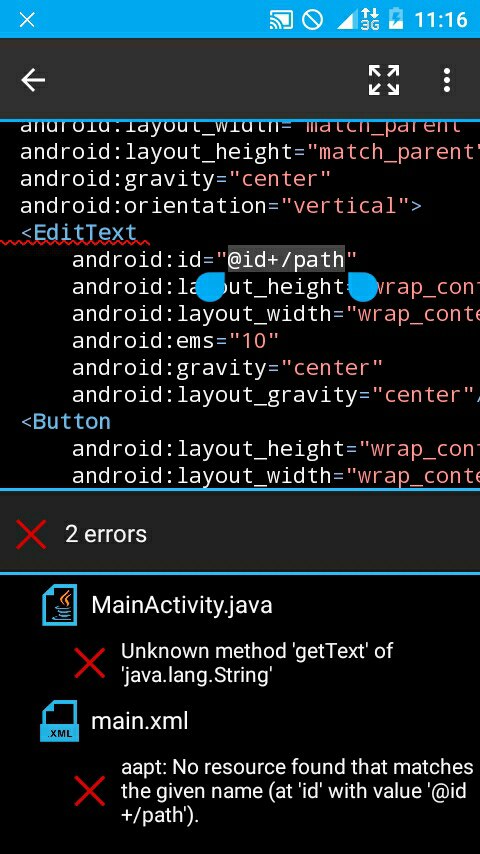
Task: Tap the battery charging status icon
Action: tap(396, 20)
